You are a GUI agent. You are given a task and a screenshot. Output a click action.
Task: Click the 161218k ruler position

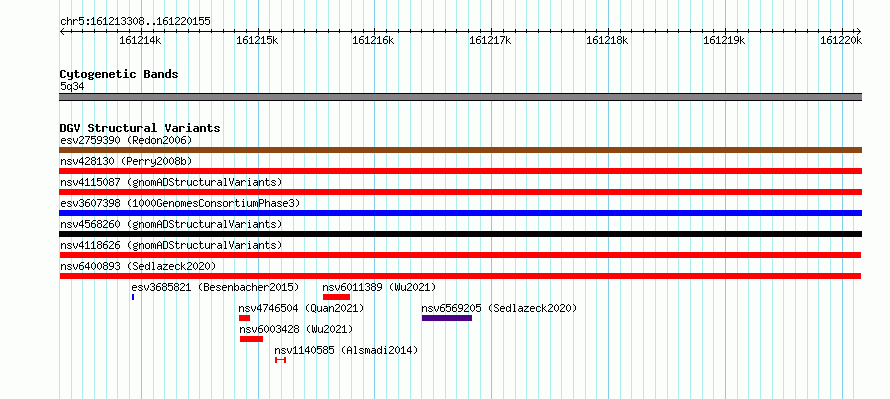point(607,41)
